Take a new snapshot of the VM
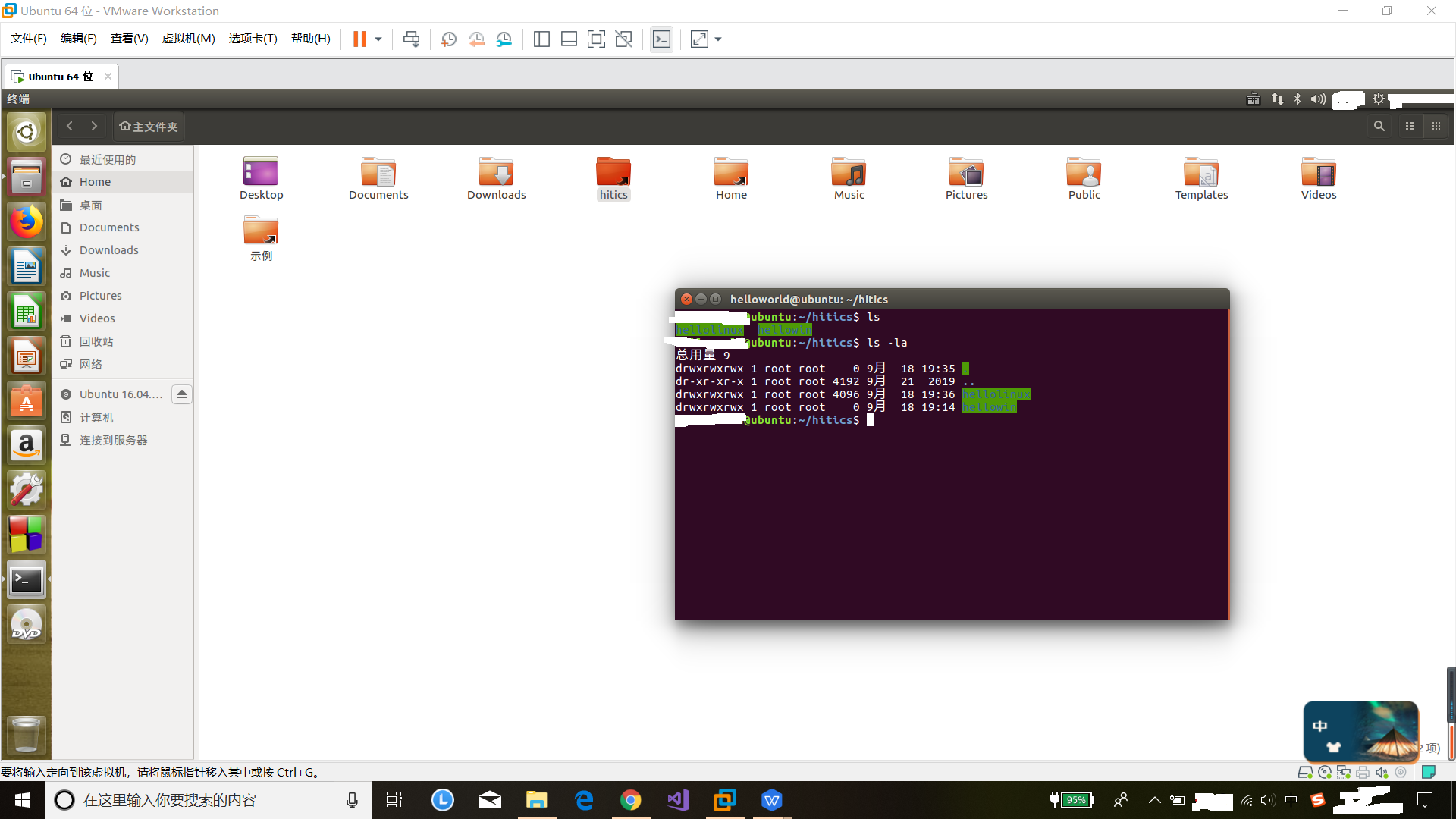 pyautogui.click(x=448, y=39)
